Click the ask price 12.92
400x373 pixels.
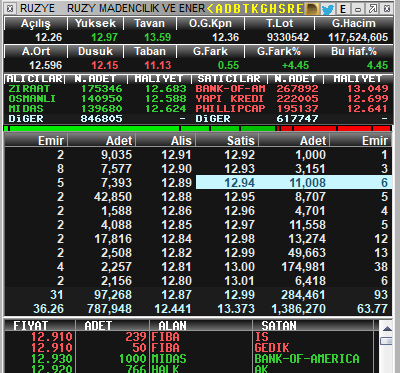tap(239, 155)
